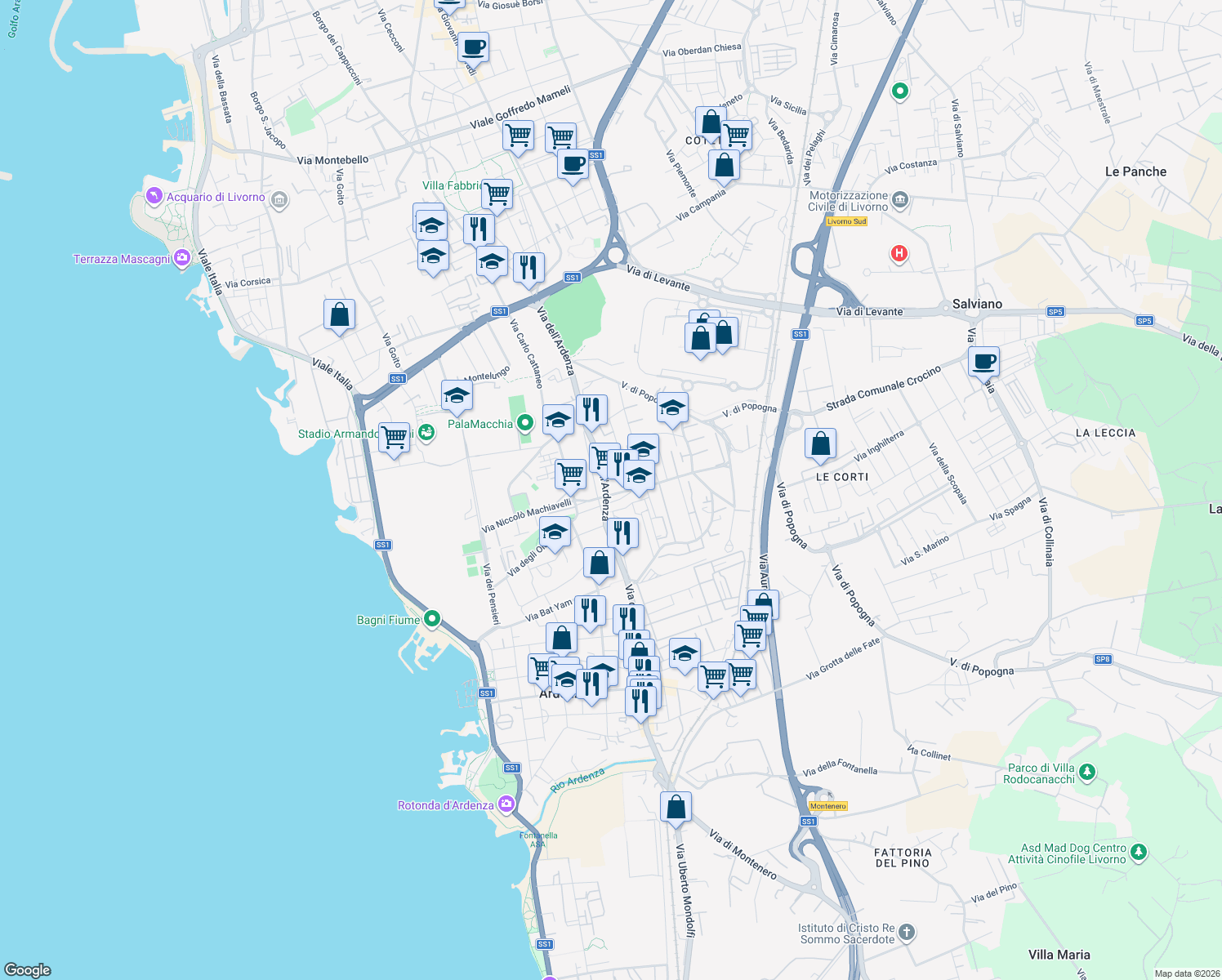Viewport: 1222px width, 980px height.
Task: Click the coffee cup marker near Via Giosuè Borsi
Action: point(472,47)
